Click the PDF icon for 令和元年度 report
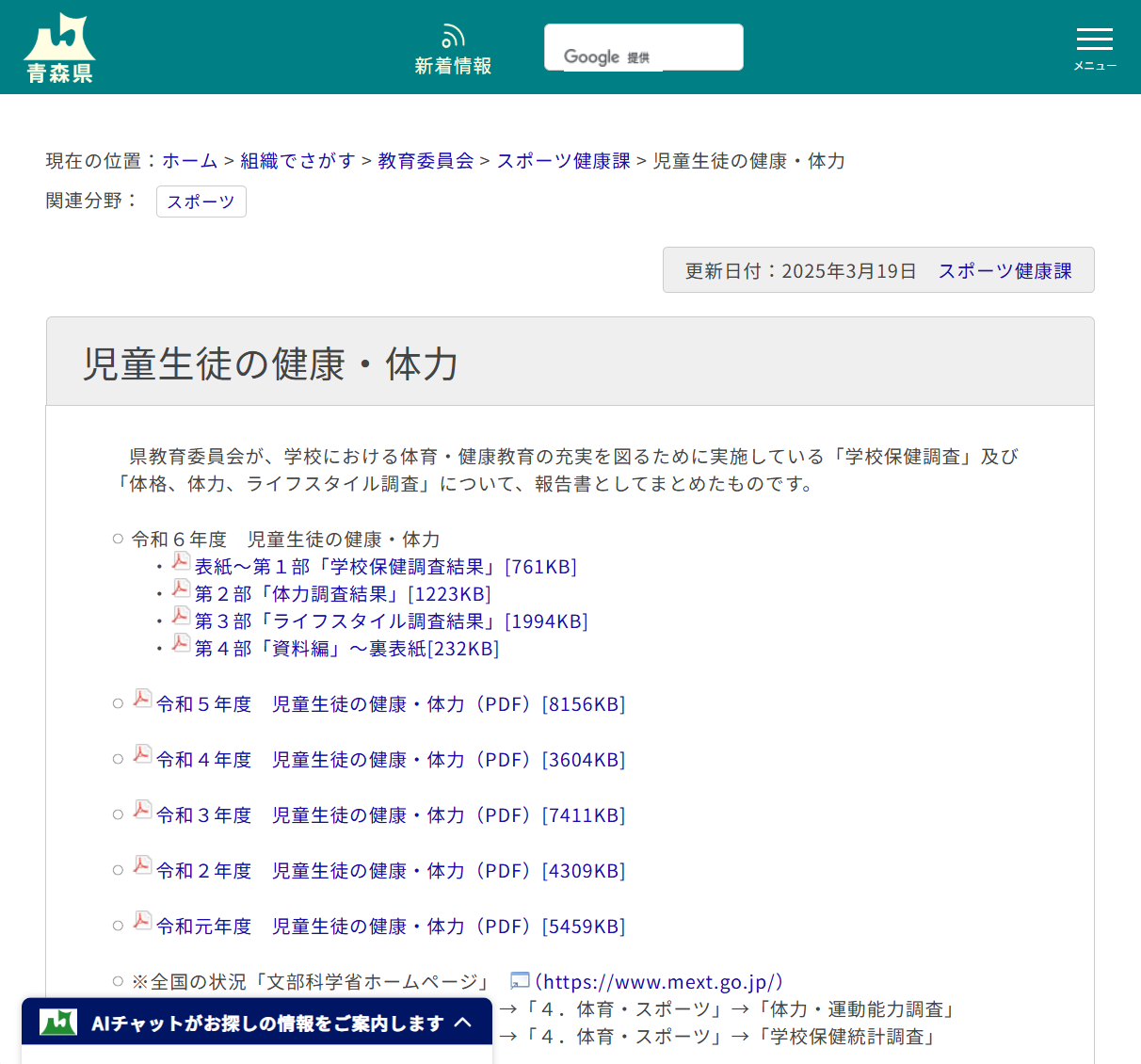The width and height of the screenshot is (1141, 1064). pyautogui.click(x=141, y=923)
